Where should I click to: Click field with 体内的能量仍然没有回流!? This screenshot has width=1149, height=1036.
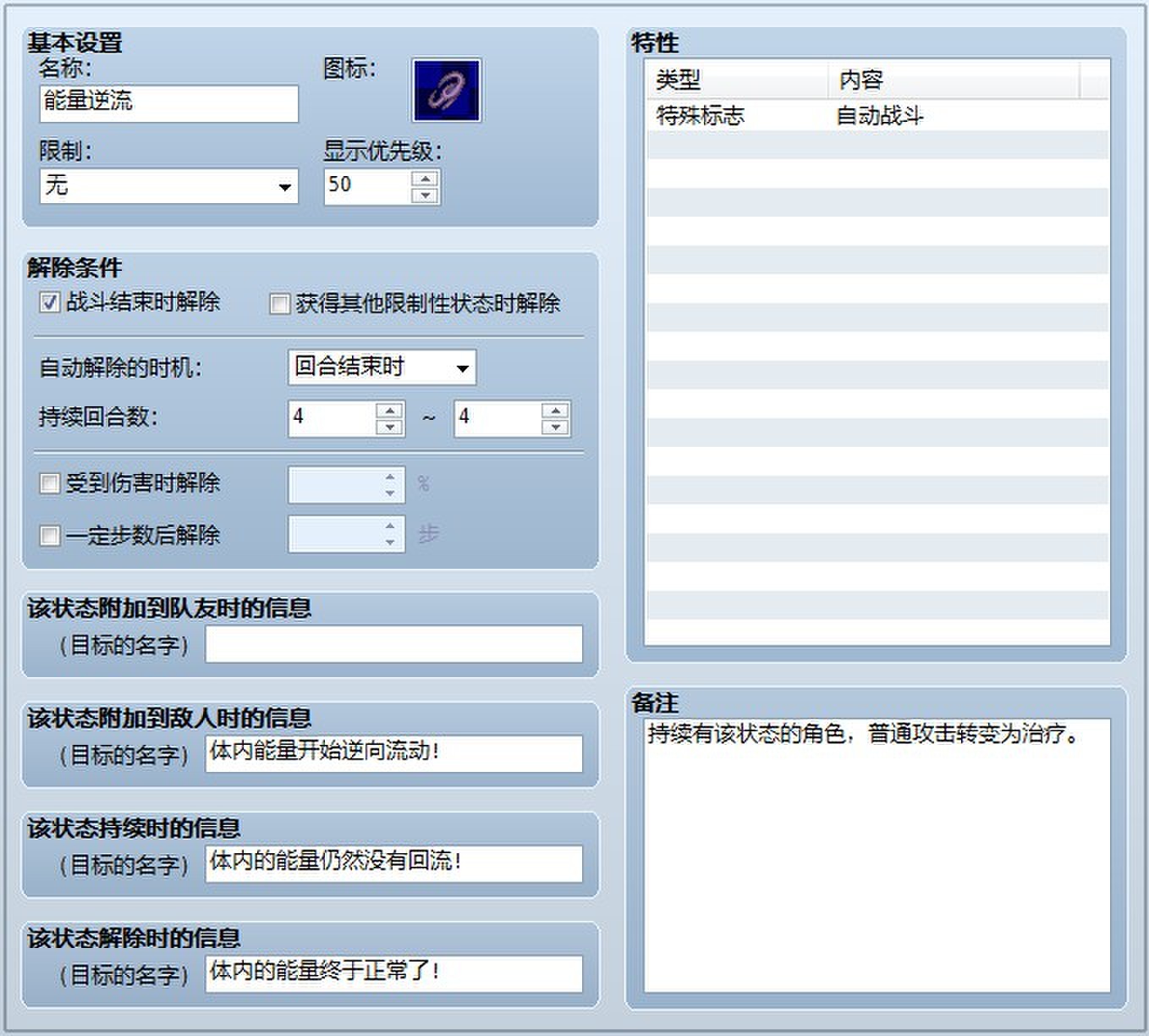[394, 863]
